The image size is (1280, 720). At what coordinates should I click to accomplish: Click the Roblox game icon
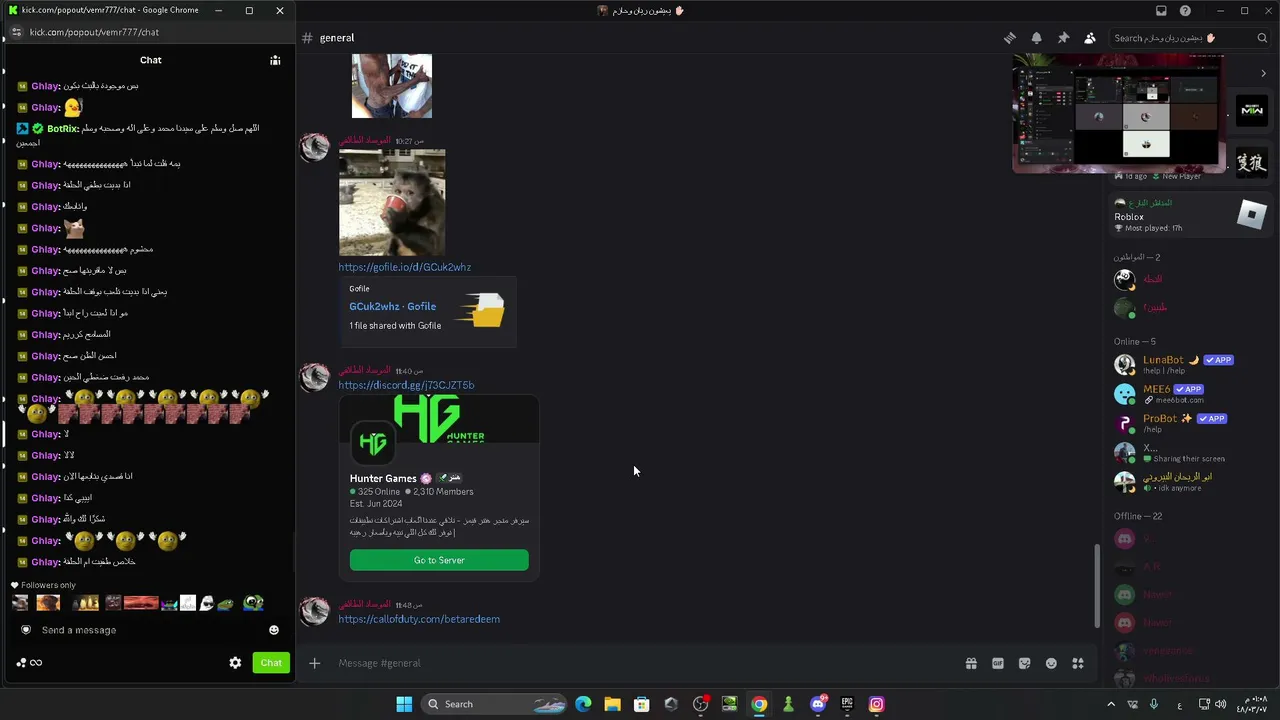coord(1251,214)
